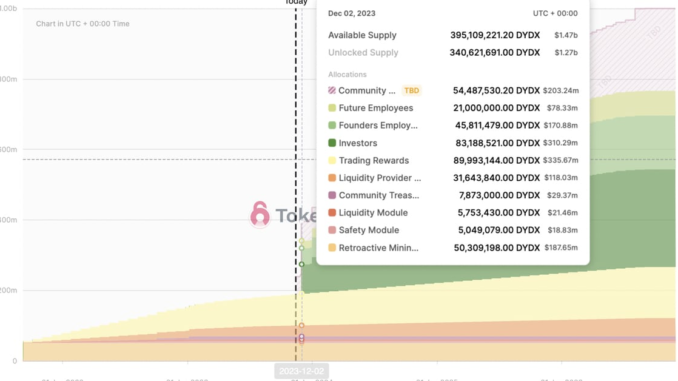Click the 7,873,000.00 DYDX amount
The image size is (678, 381).
pyautogui.click(x=499, y=195)
